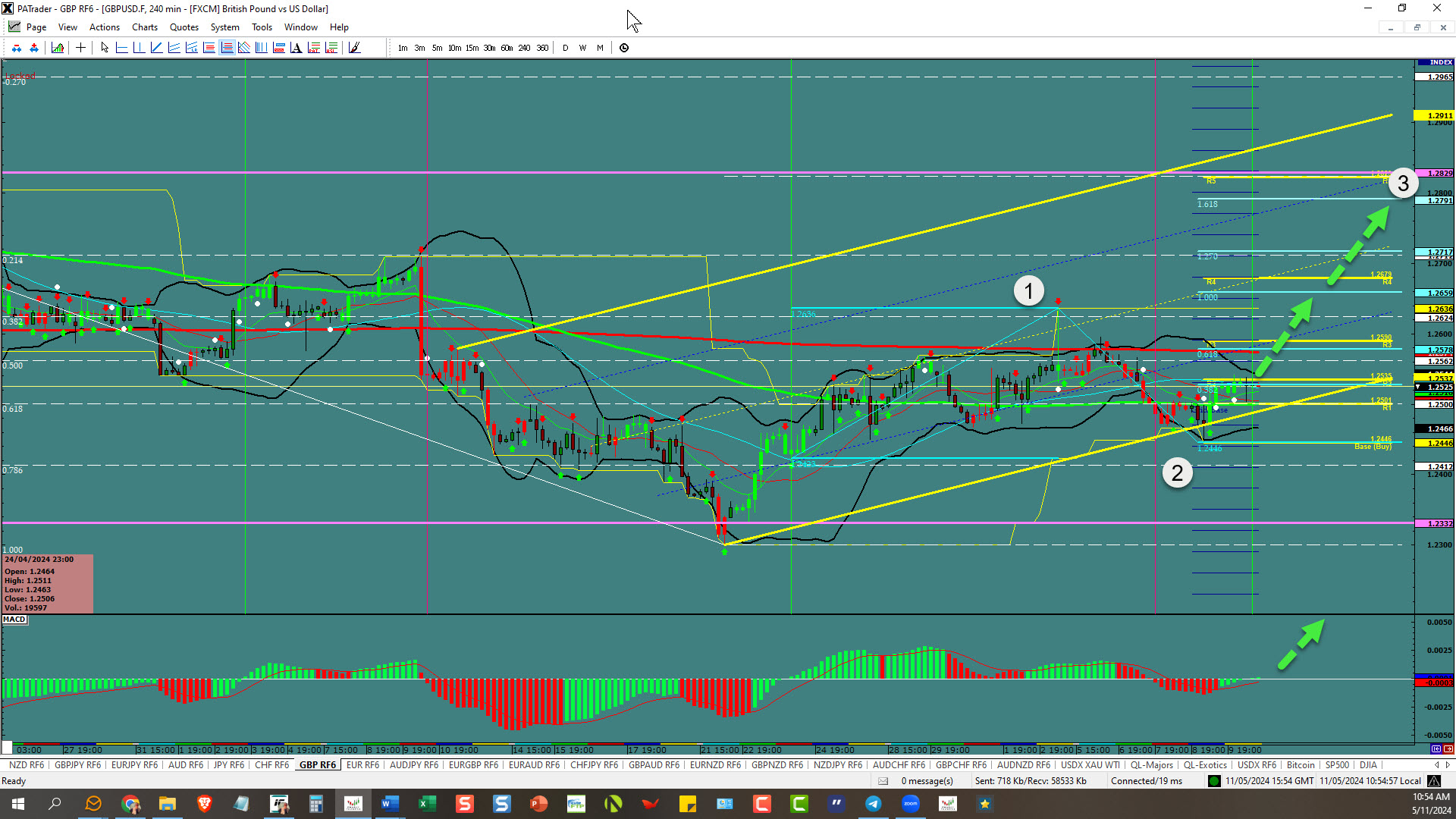The height and width of the screenshot is (819, 1456).
Task: Open the Help menu
Action: point(339,27)
